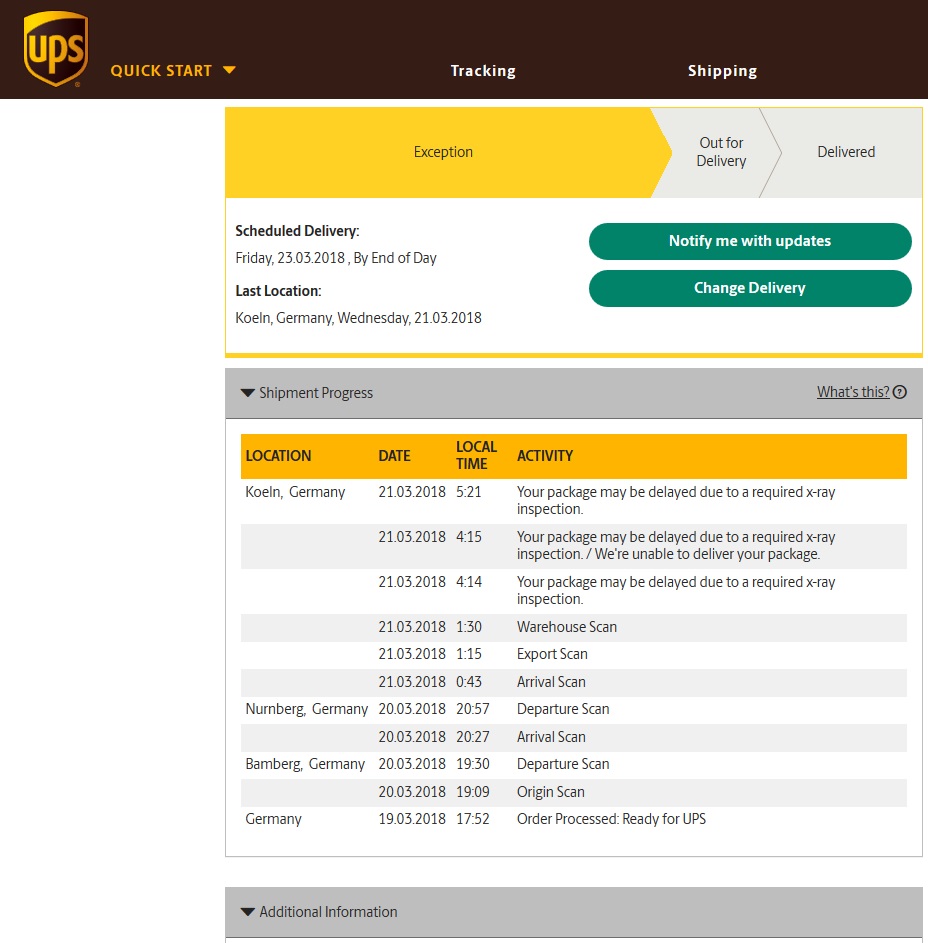Click the Scheduled Delivery label
This screenshot has height=943, width=928.
[x=297, y=231]
